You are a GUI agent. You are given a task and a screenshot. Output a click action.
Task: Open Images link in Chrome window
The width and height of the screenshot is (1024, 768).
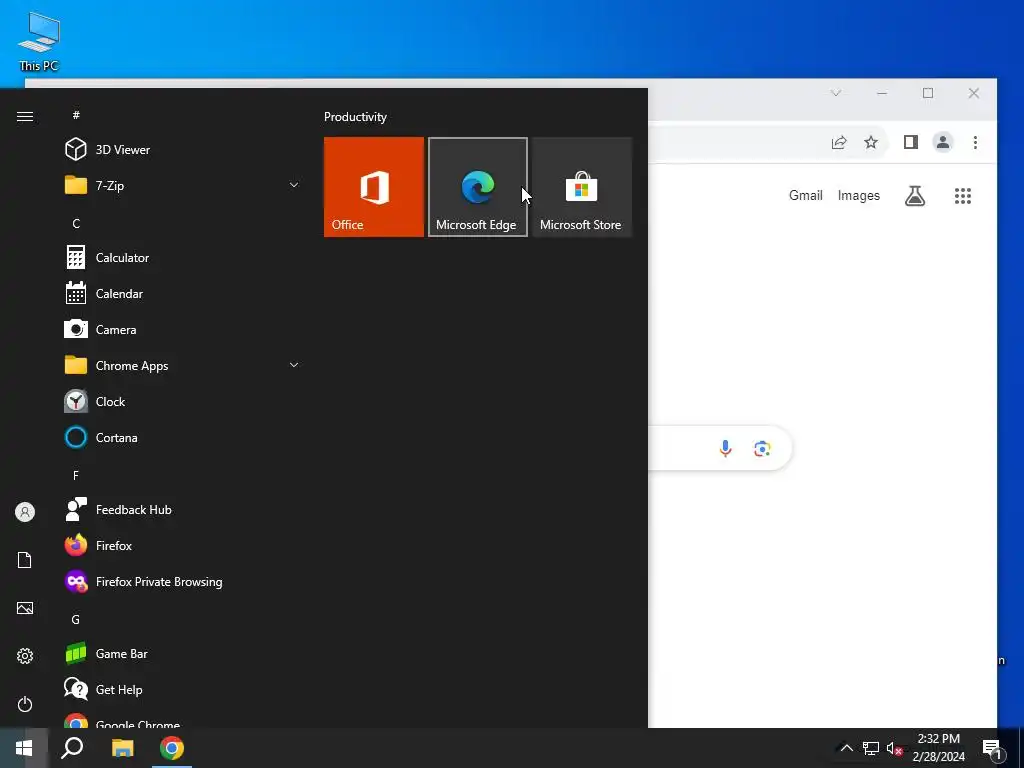click(859, 195)
